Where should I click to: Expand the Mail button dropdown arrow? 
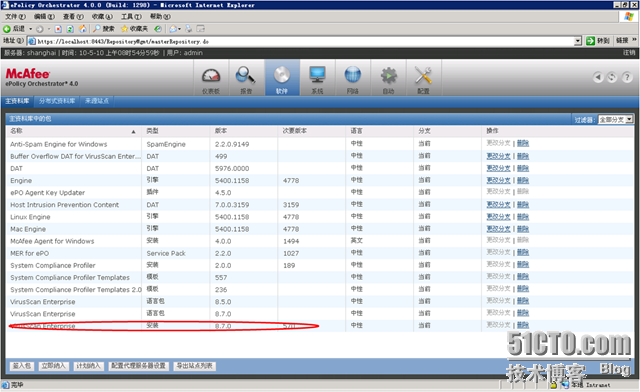(x=180, y=29)
